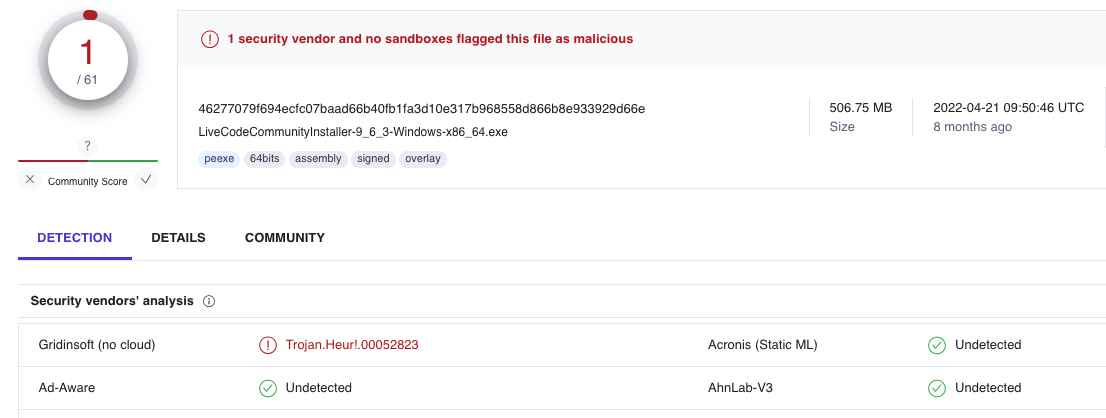
Task: Click the community score X downvote icon
Action: [x=30, y=180]
